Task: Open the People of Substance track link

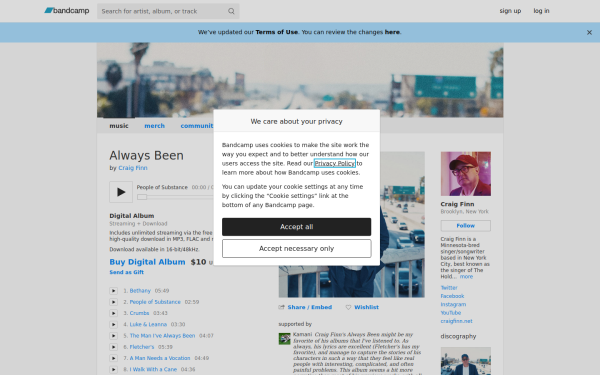Action: click(x=155, y=302)
